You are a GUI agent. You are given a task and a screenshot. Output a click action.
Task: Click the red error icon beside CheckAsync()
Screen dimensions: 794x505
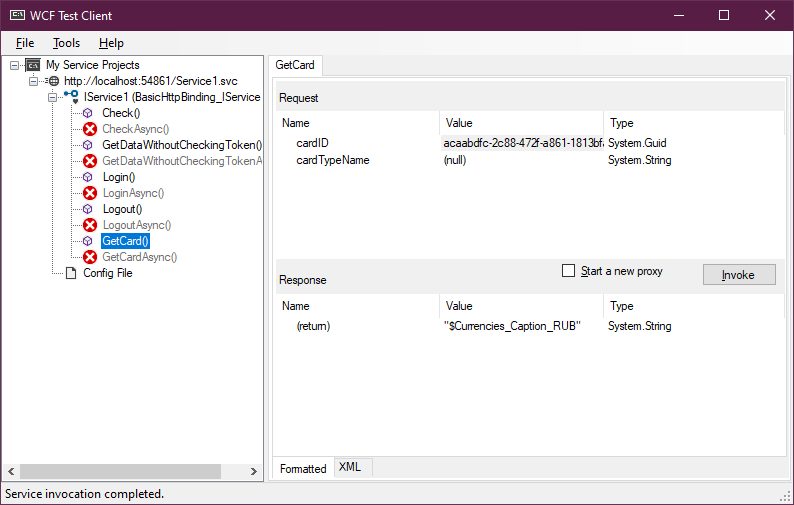click(90, 129)
